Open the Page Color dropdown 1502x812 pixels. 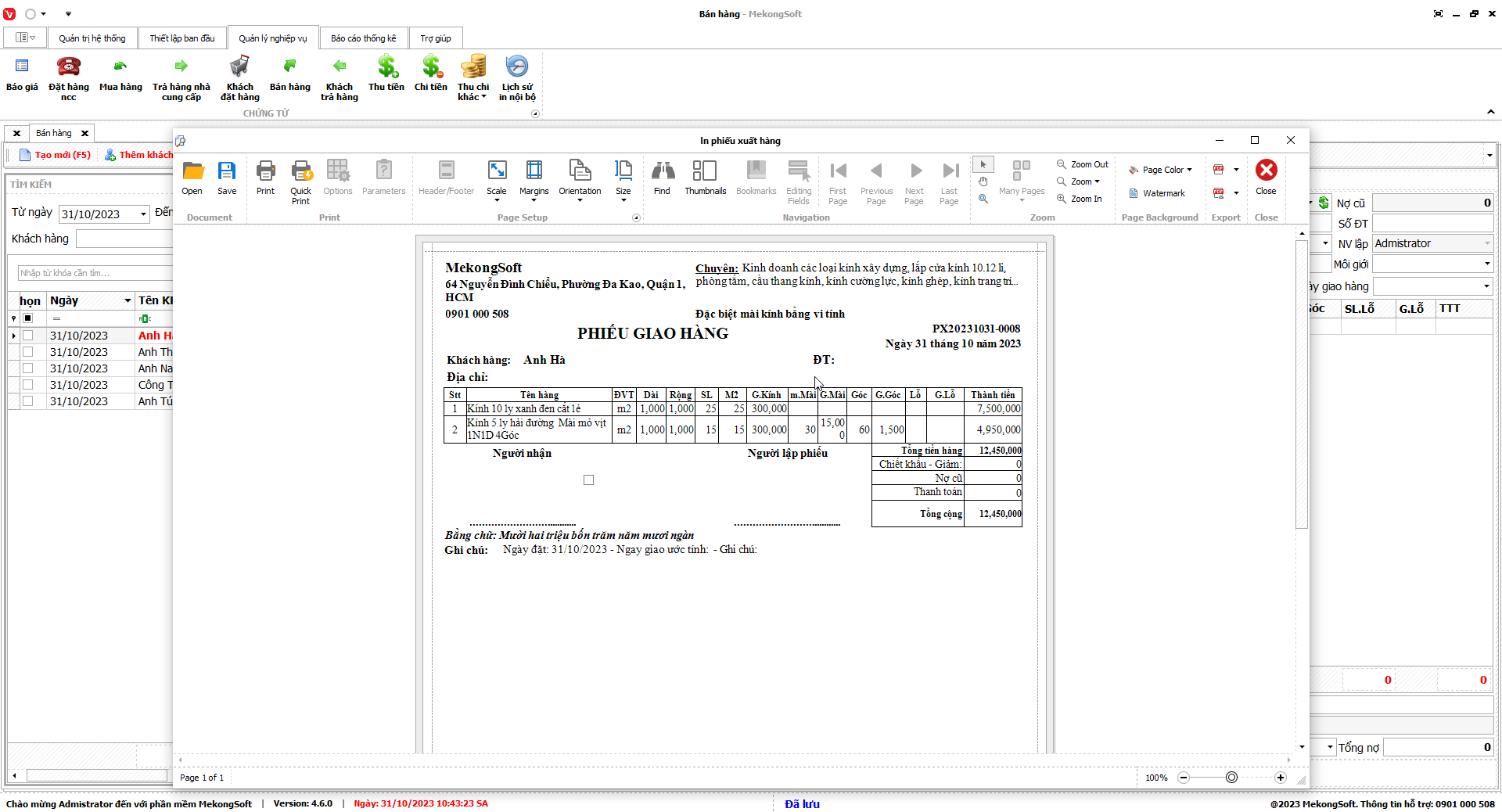coord(1161,170)
